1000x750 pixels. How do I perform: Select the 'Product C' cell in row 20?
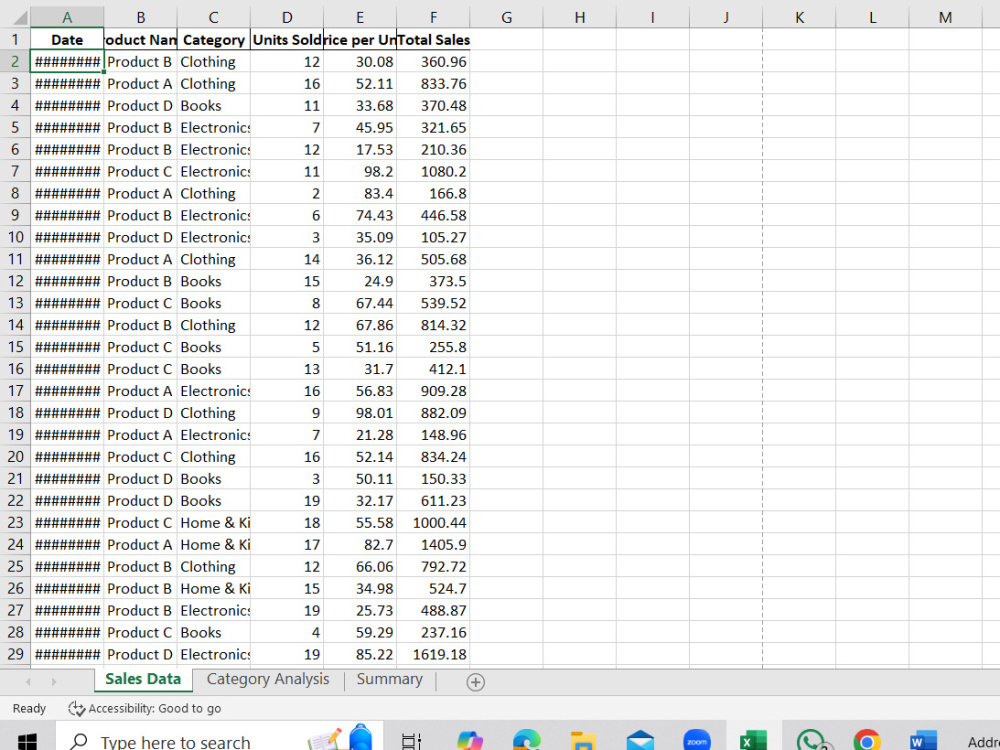(x=140, y=457)
